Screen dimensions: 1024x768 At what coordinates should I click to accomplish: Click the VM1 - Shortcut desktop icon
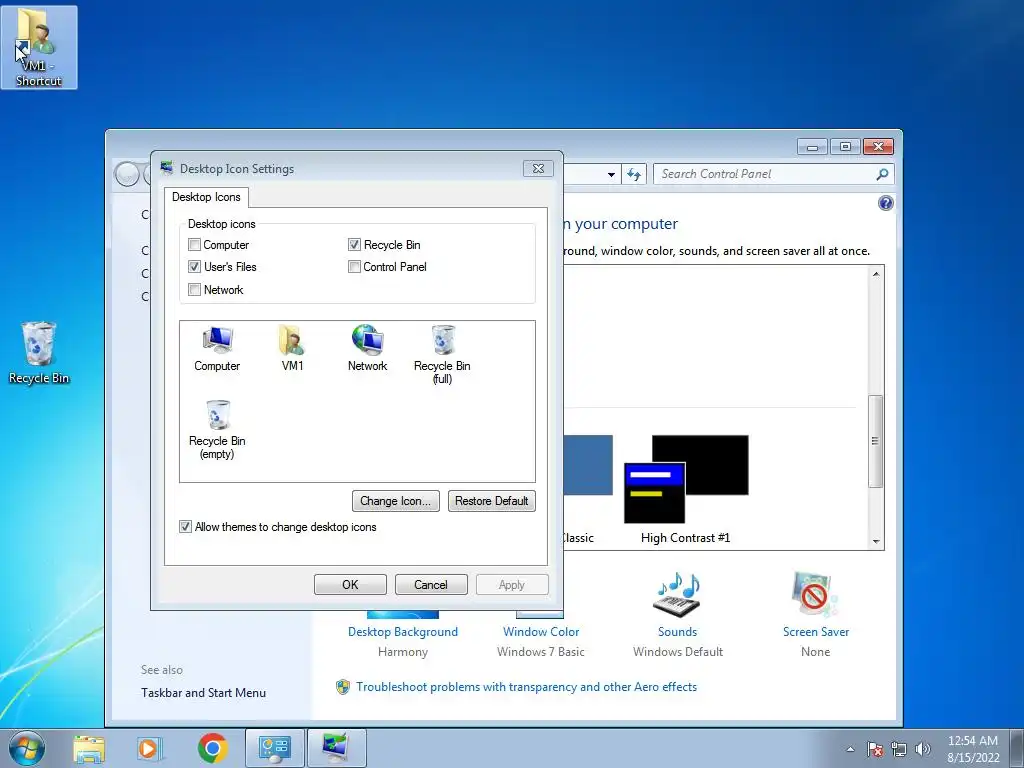point(39,48)
